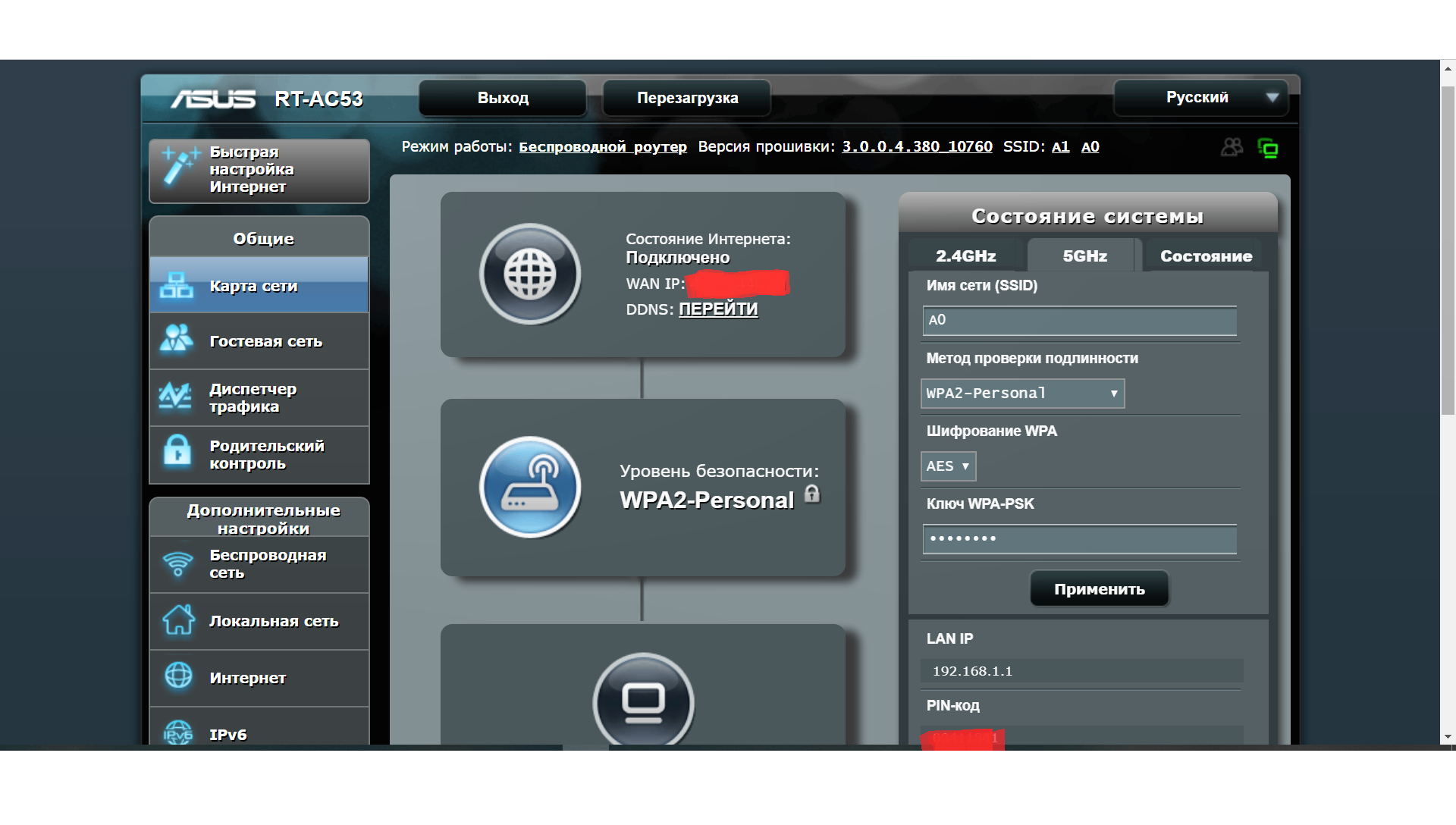Open the AES WPA encryption dropdown
The width and height of the screenshot is (1456, 825).
coord(948,466)
